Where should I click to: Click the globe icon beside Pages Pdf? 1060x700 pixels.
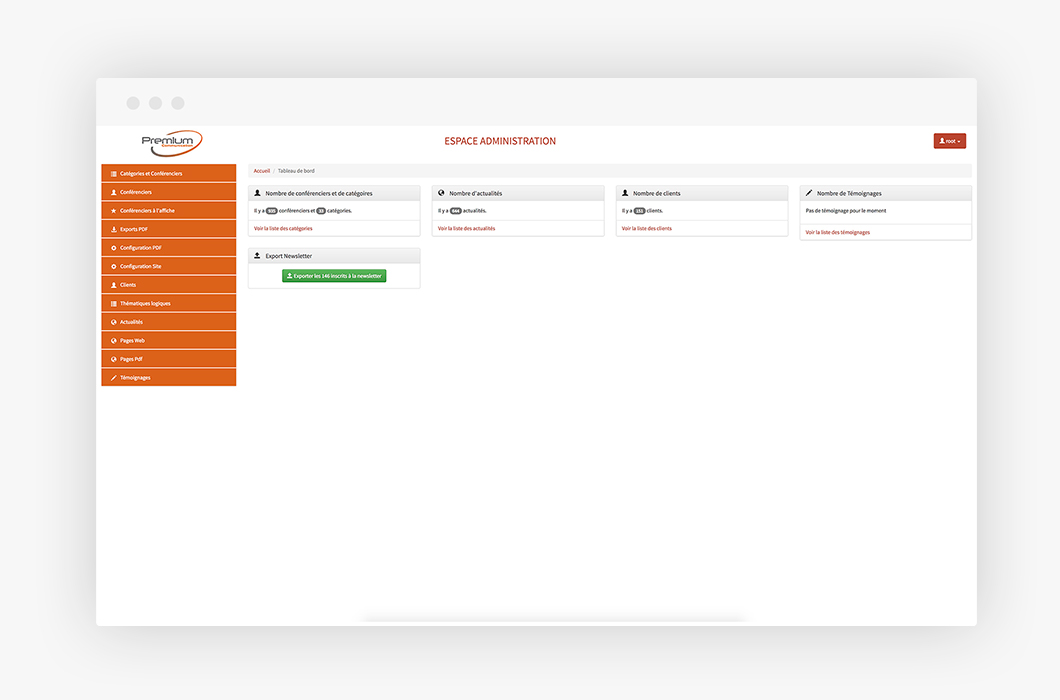(114, 360)
